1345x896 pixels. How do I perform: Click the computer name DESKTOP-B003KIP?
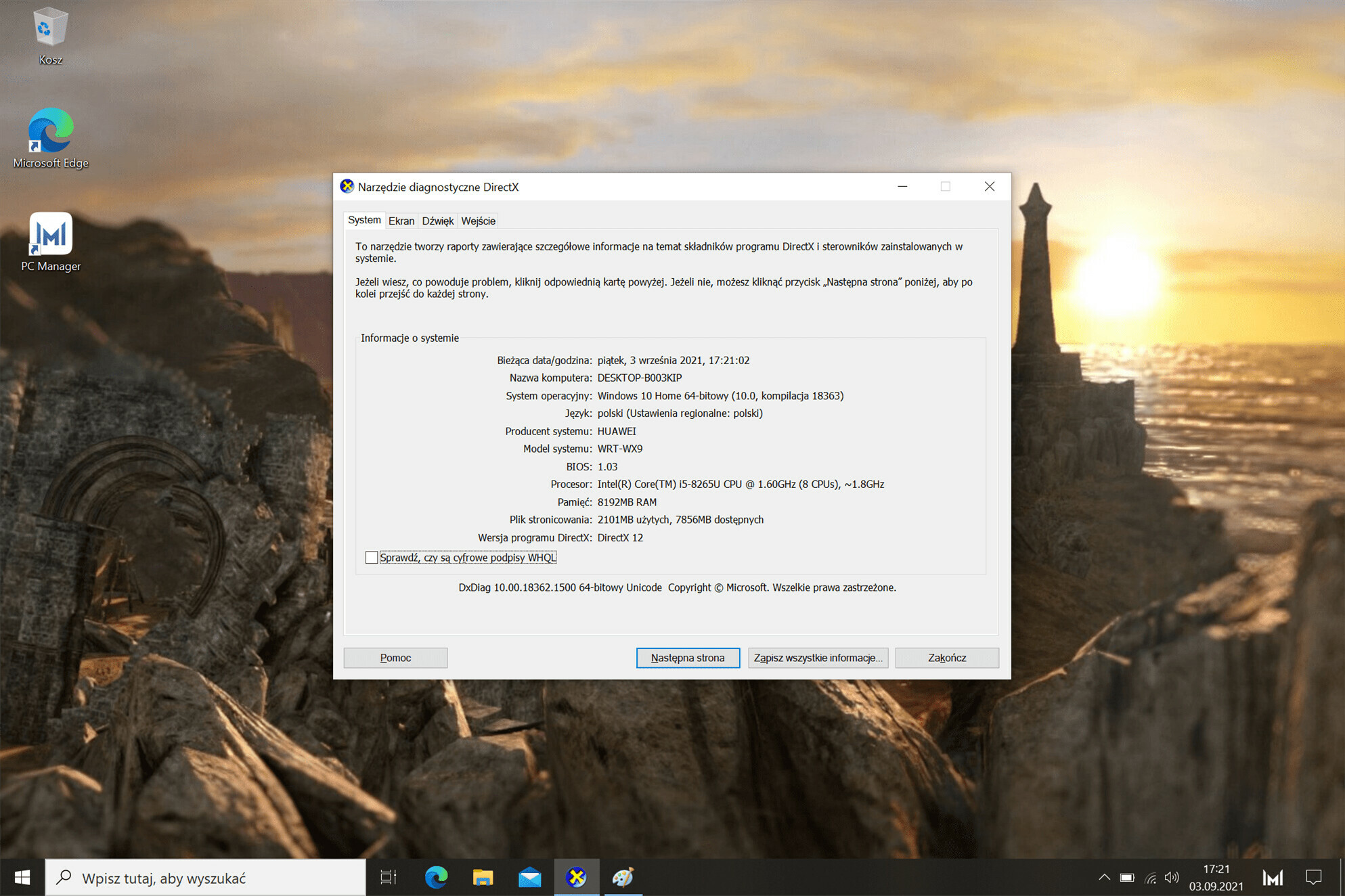coord(640,378)
